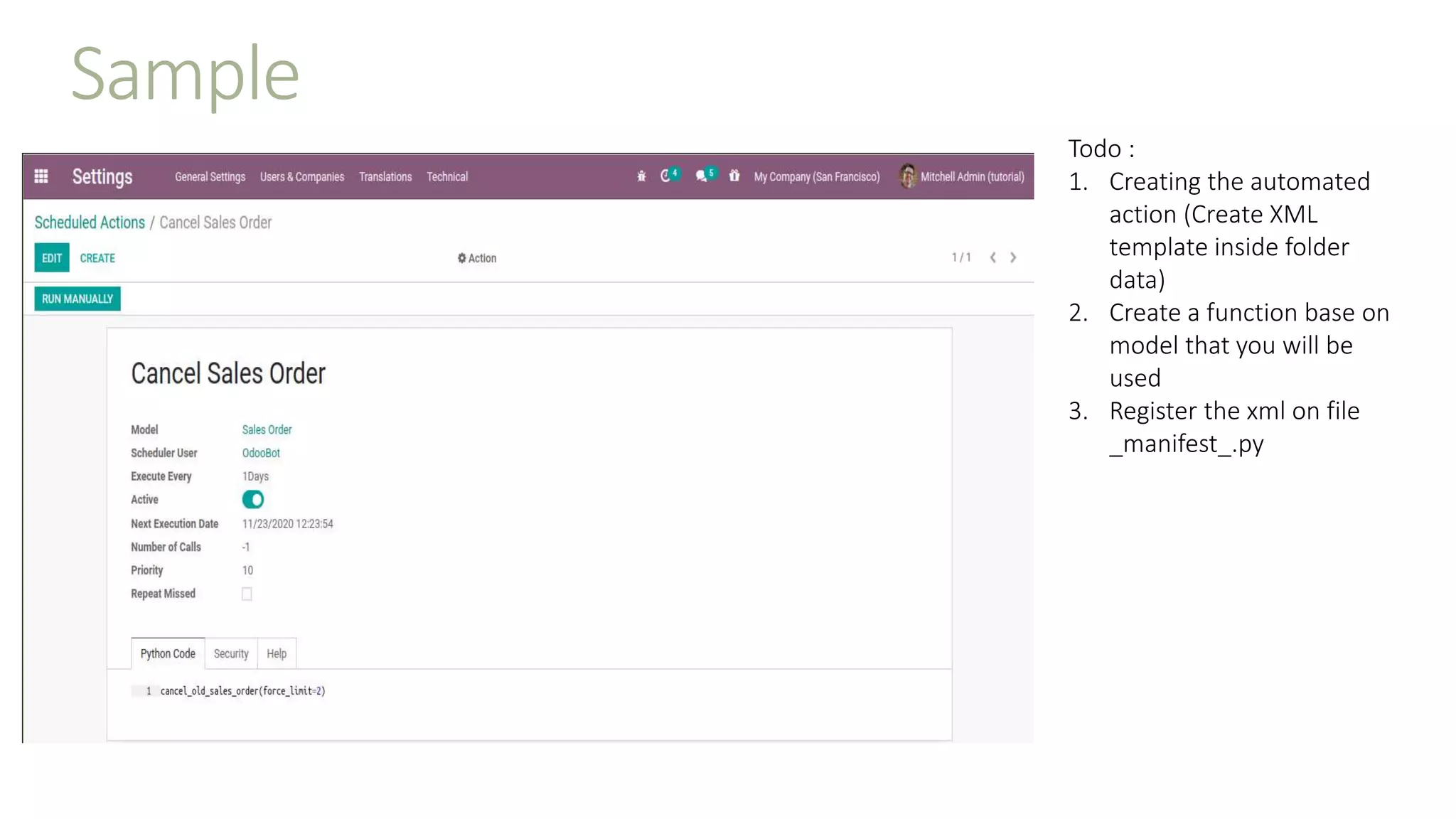1456x819 pixels.
Task: Switch to the Help tab
Action: 277,653
